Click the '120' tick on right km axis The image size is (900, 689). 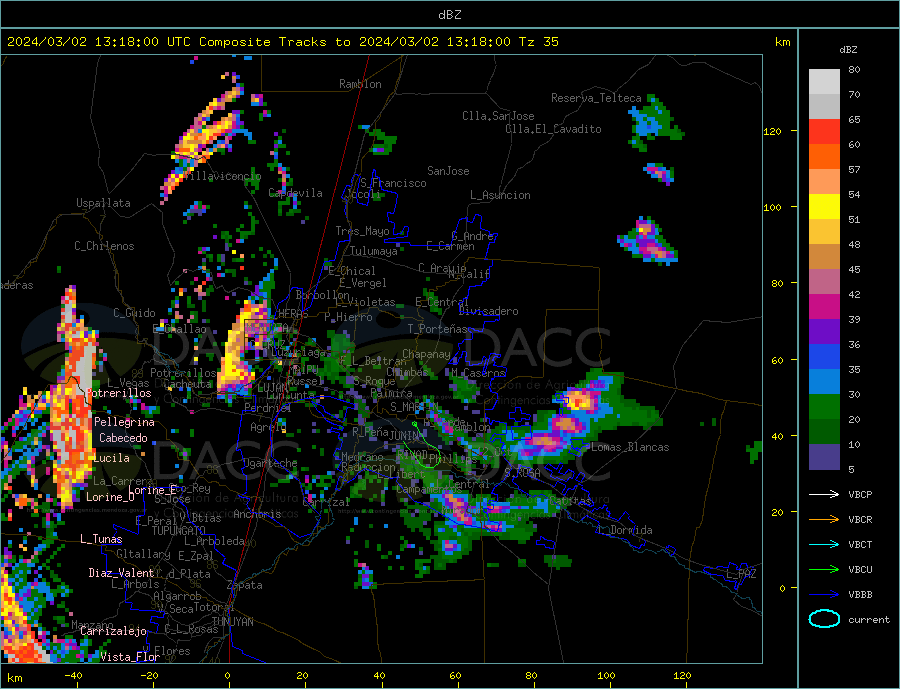(772, 131)
